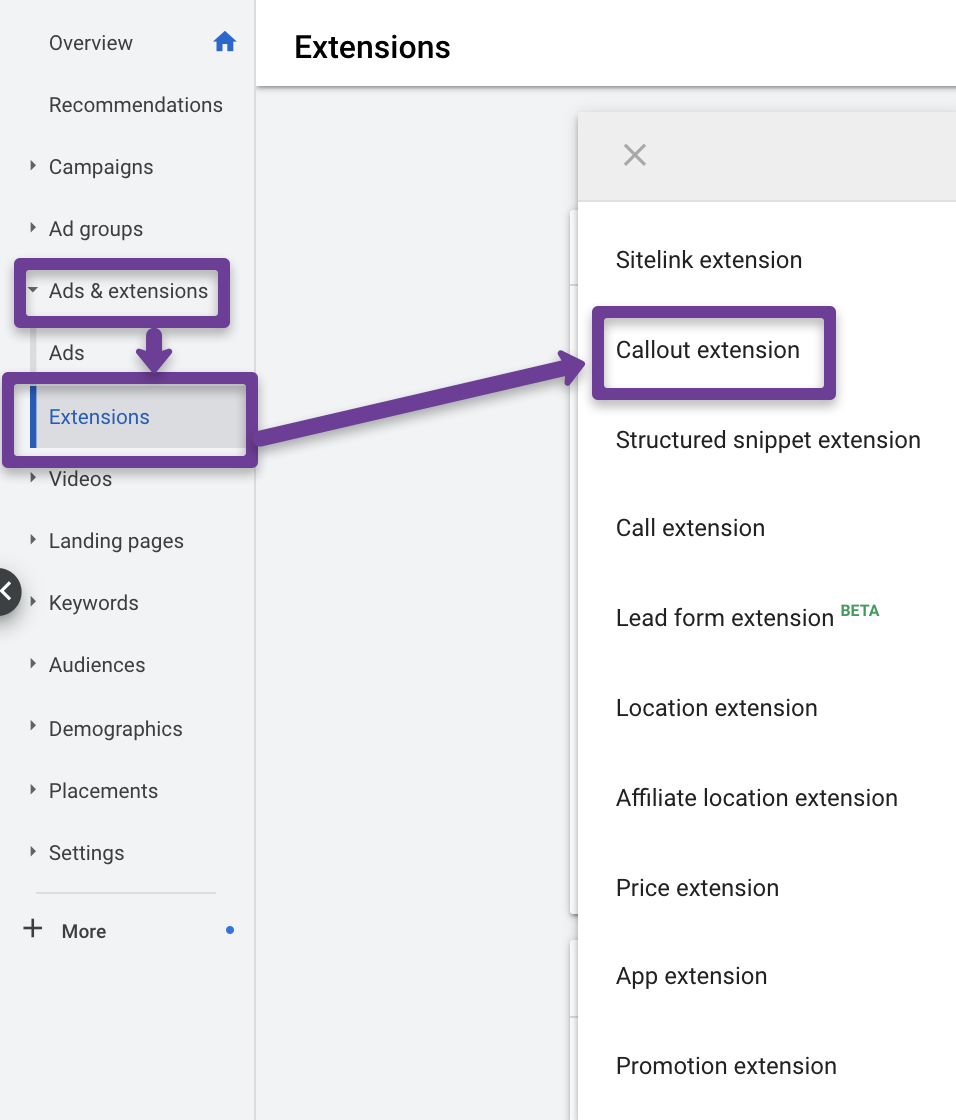Dismiss the extension type panel via the X

(634, 155)
